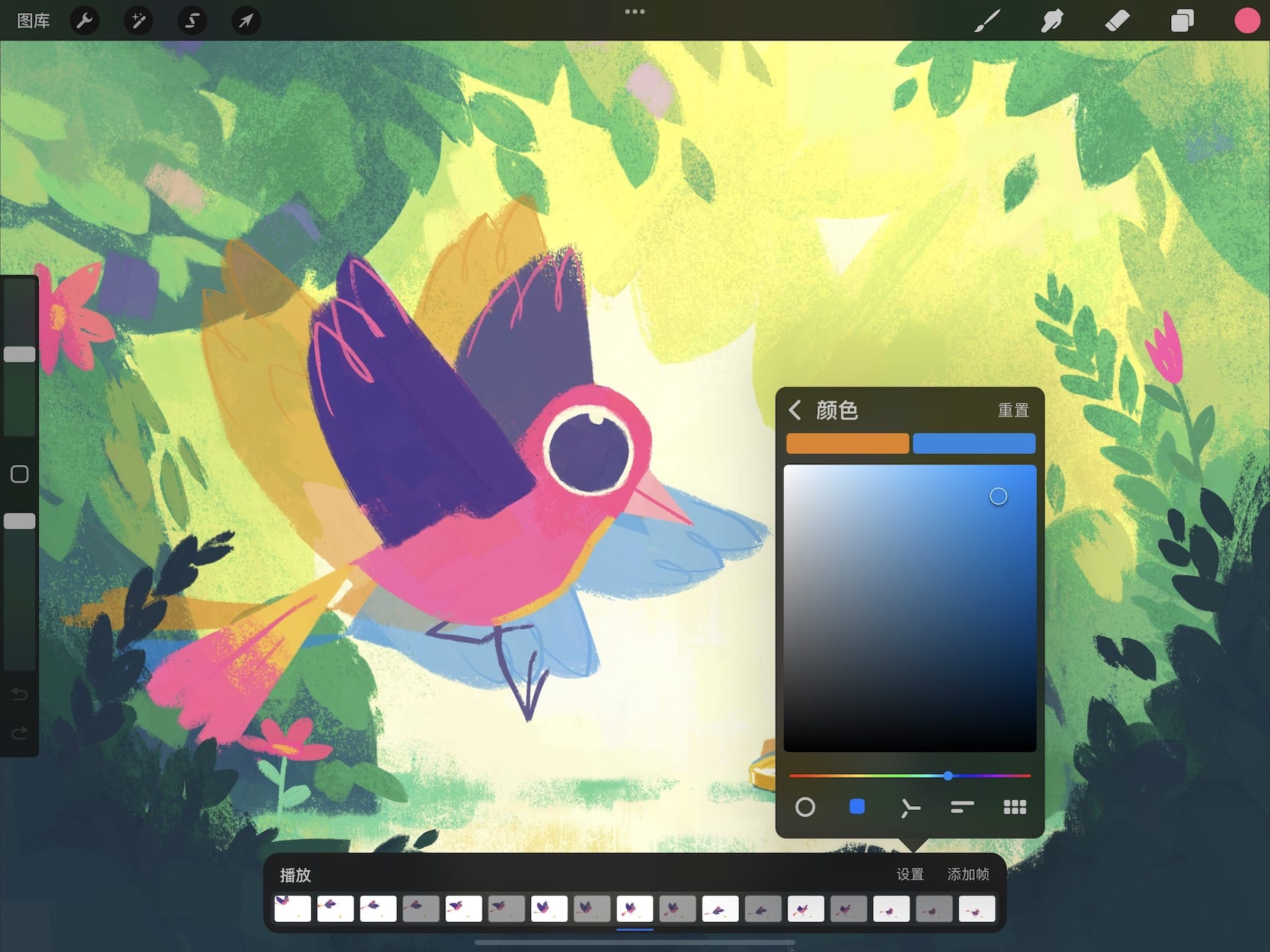Click 重置 to reset colors
This screenshot has height=952, width=1270.
tap(1013, 410)
